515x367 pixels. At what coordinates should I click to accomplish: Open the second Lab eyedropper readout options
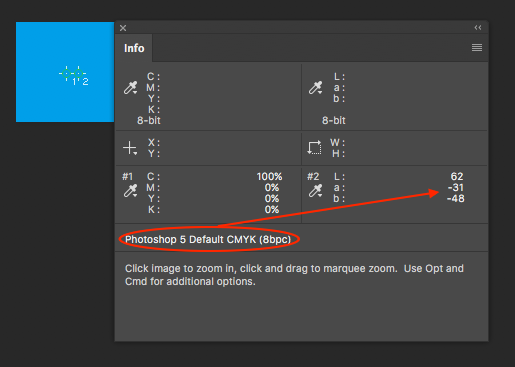tap(315, 88)
